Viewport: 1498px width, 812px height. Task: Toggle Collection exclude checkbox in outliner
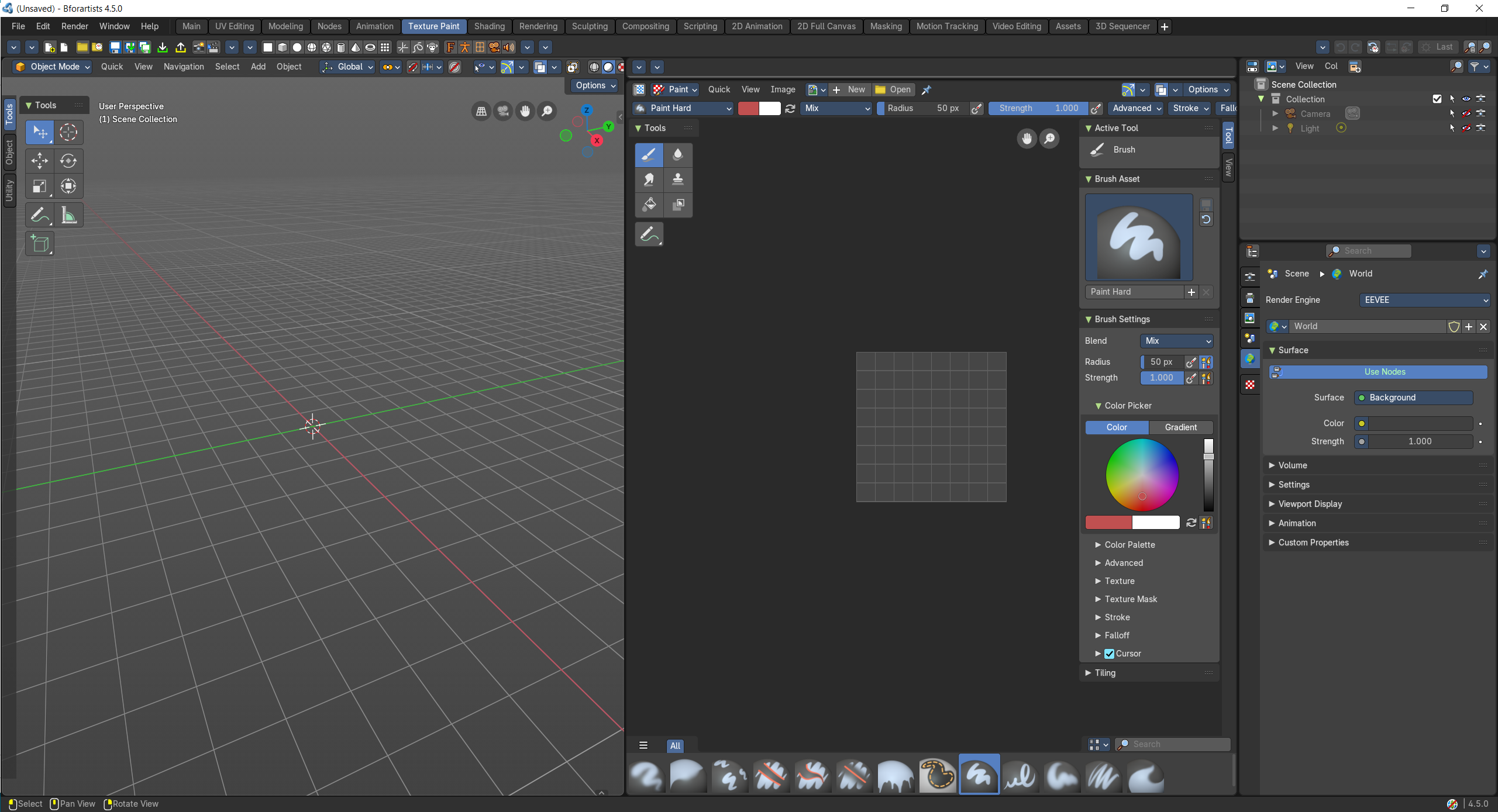coord(1437,99)
